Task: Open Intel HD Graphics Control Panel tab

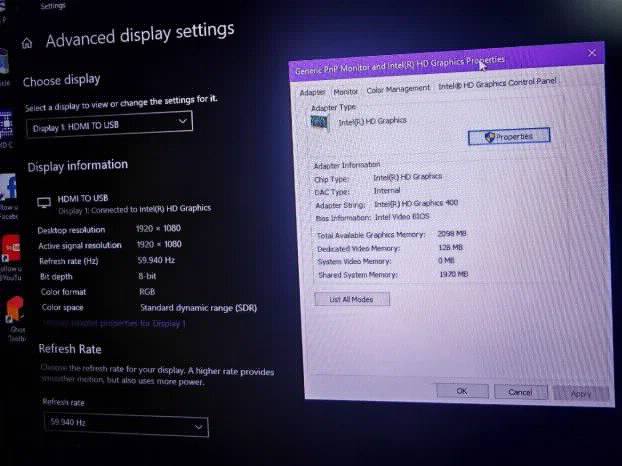Action: coord(497,83)
